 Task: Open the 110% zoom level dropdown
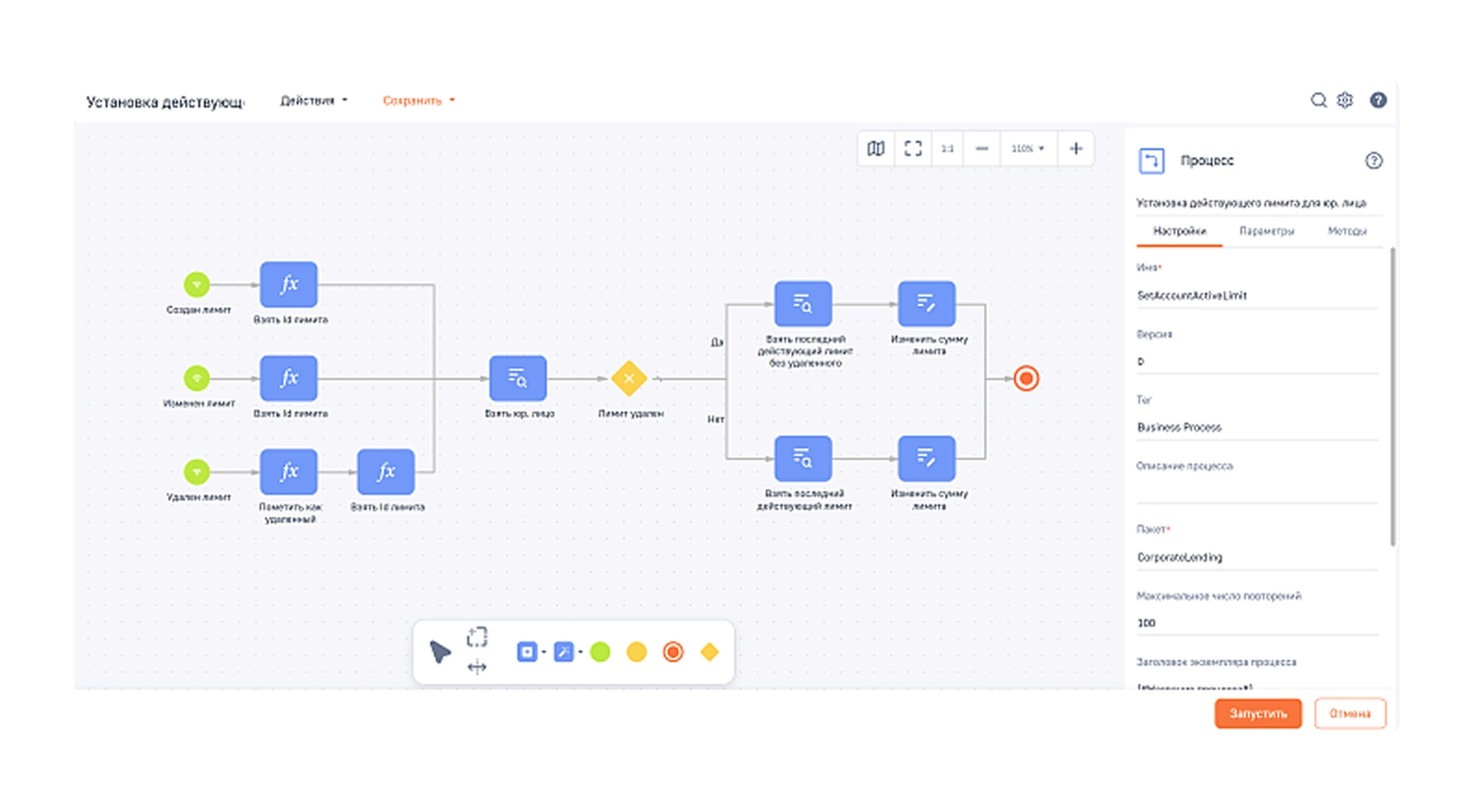click(x=1028, y=148)
